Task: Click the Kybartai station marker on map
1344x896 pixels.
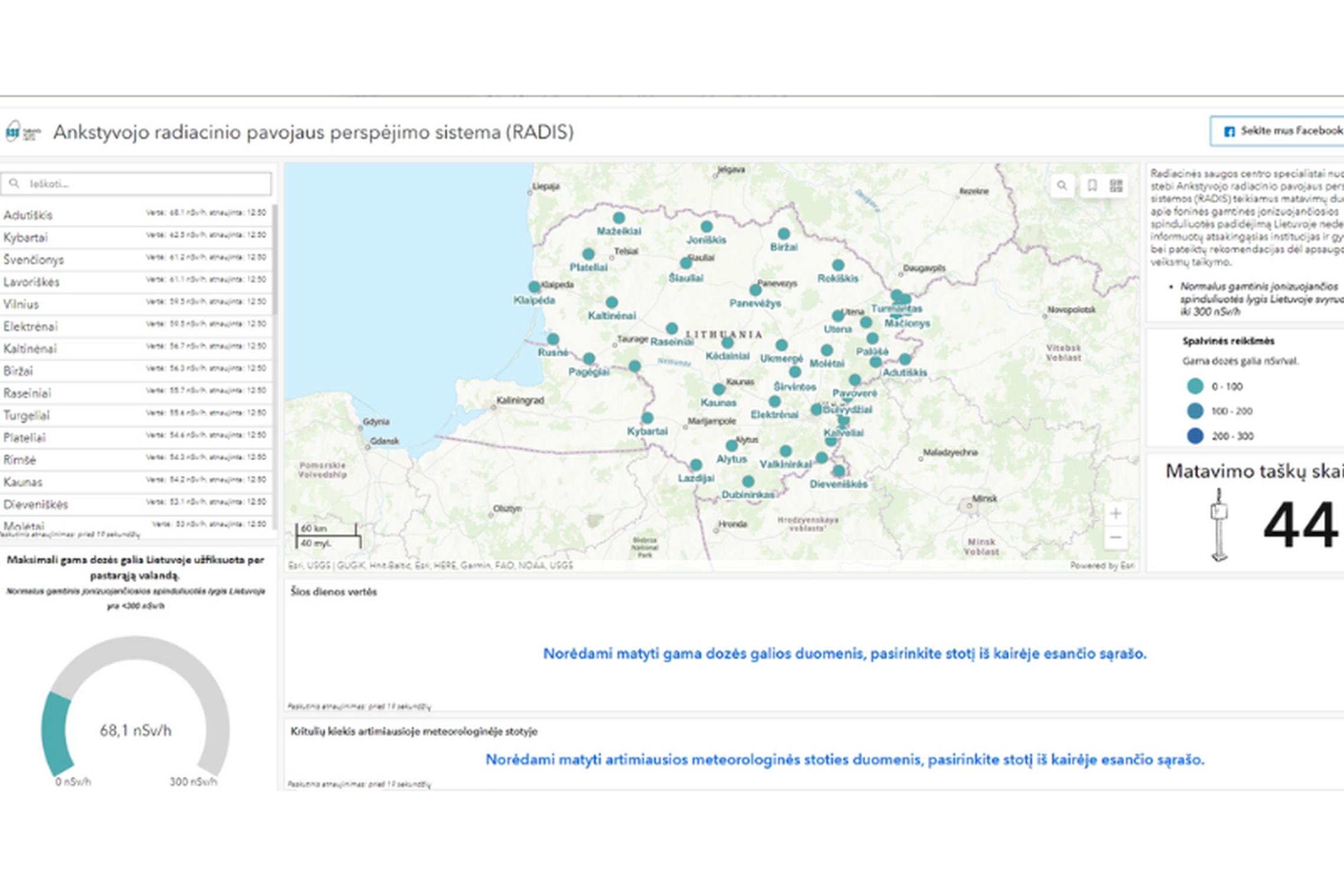Action: pos(647,418)
